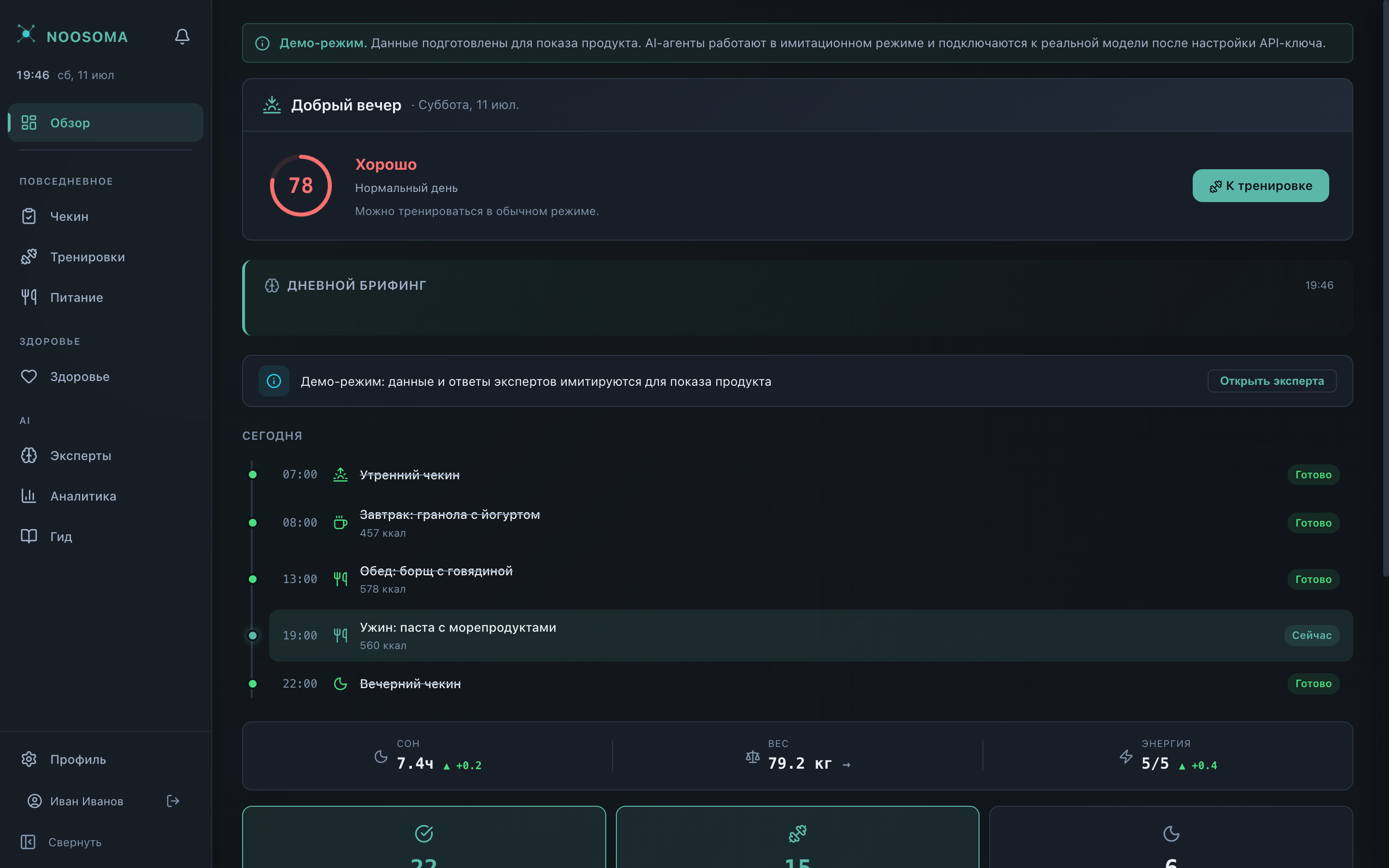Click the readiness score ring 78
Screen dimensions: 1389x868
301,186
